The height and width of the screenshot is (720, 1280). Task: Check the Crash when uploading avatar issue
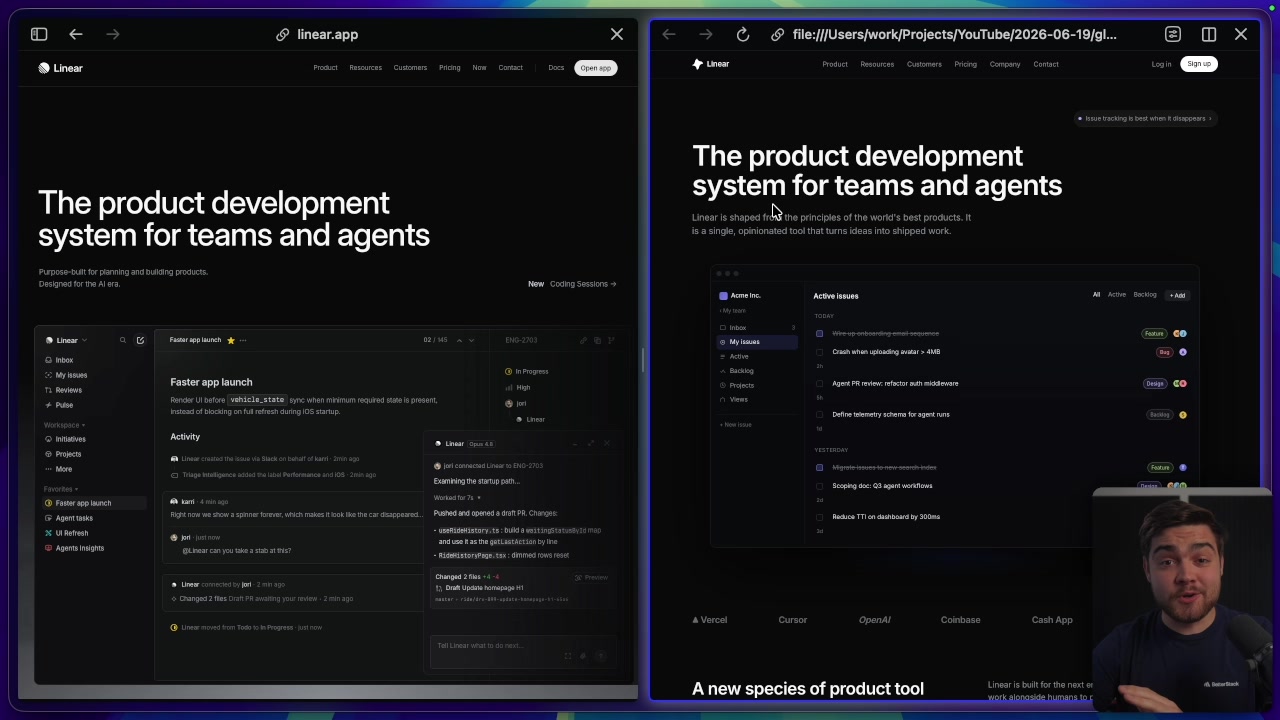point(820,352)
